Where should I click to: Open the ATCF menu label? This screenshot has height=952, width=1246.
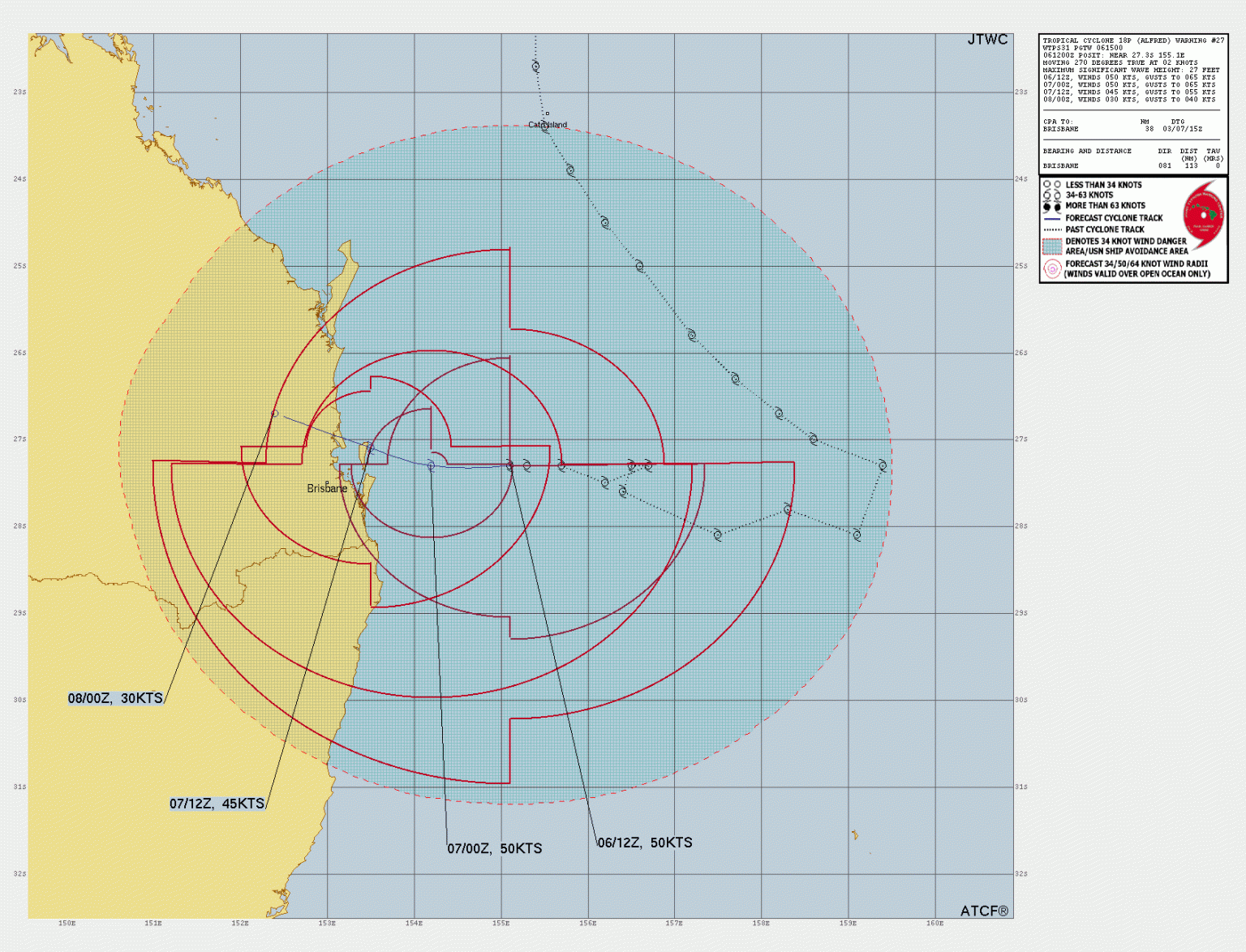[984, 911]
